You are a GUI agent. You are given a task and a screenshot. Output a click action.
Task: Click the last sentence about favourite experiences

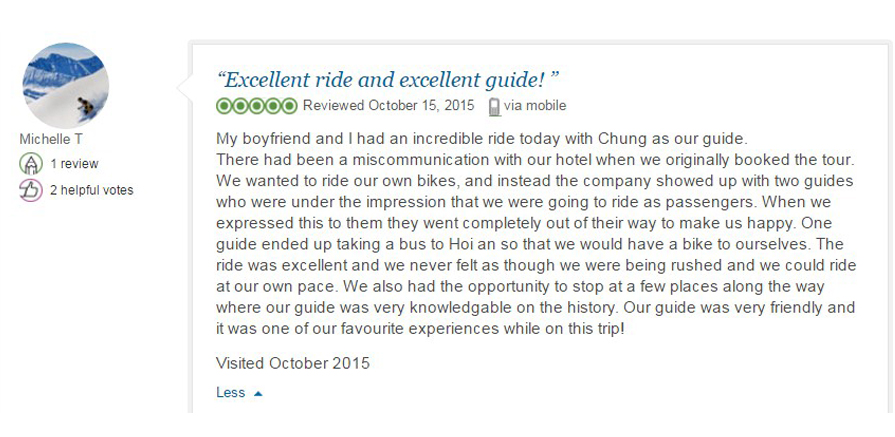[420, 327]
